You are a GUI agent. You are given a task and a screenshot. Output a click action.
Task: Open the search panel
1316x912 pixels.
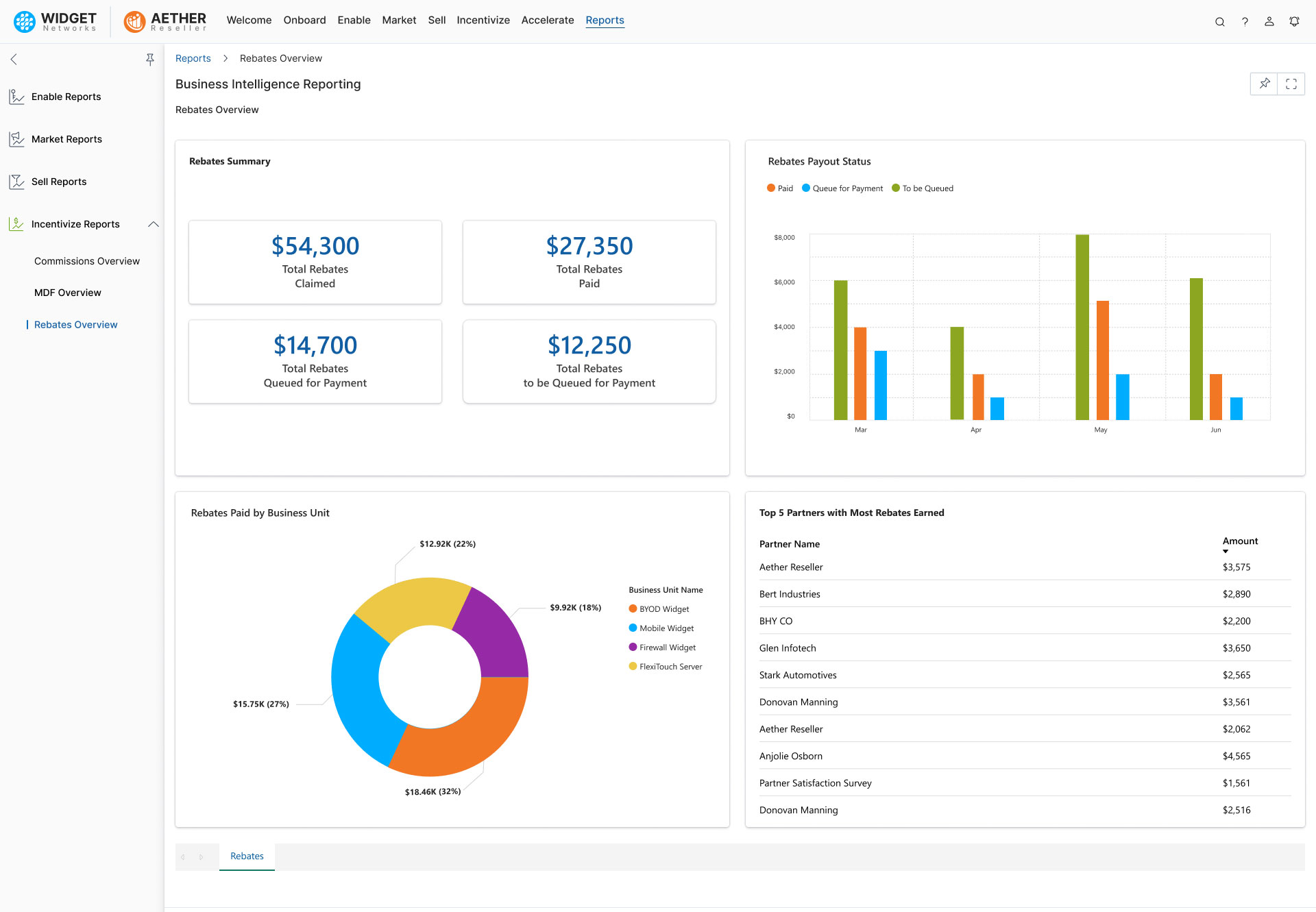pos(1220,21)
